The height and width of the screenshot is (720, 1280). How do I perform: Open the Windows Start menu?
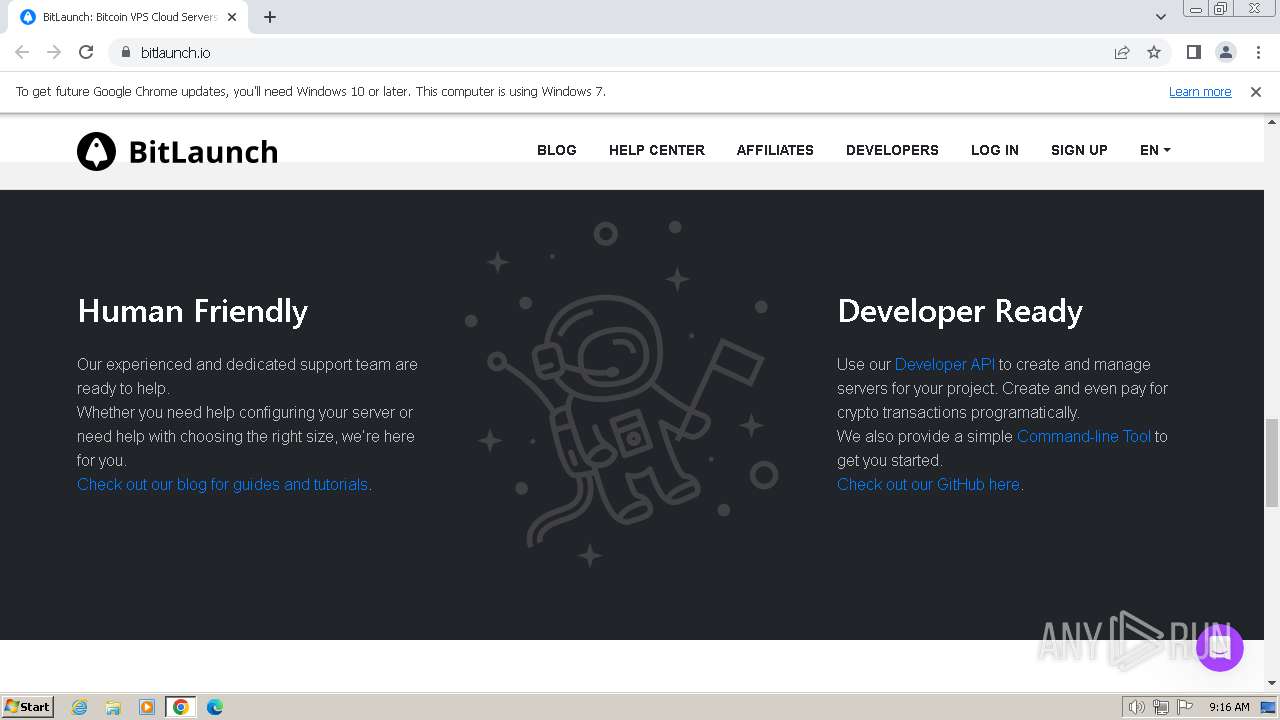point(28,706)
